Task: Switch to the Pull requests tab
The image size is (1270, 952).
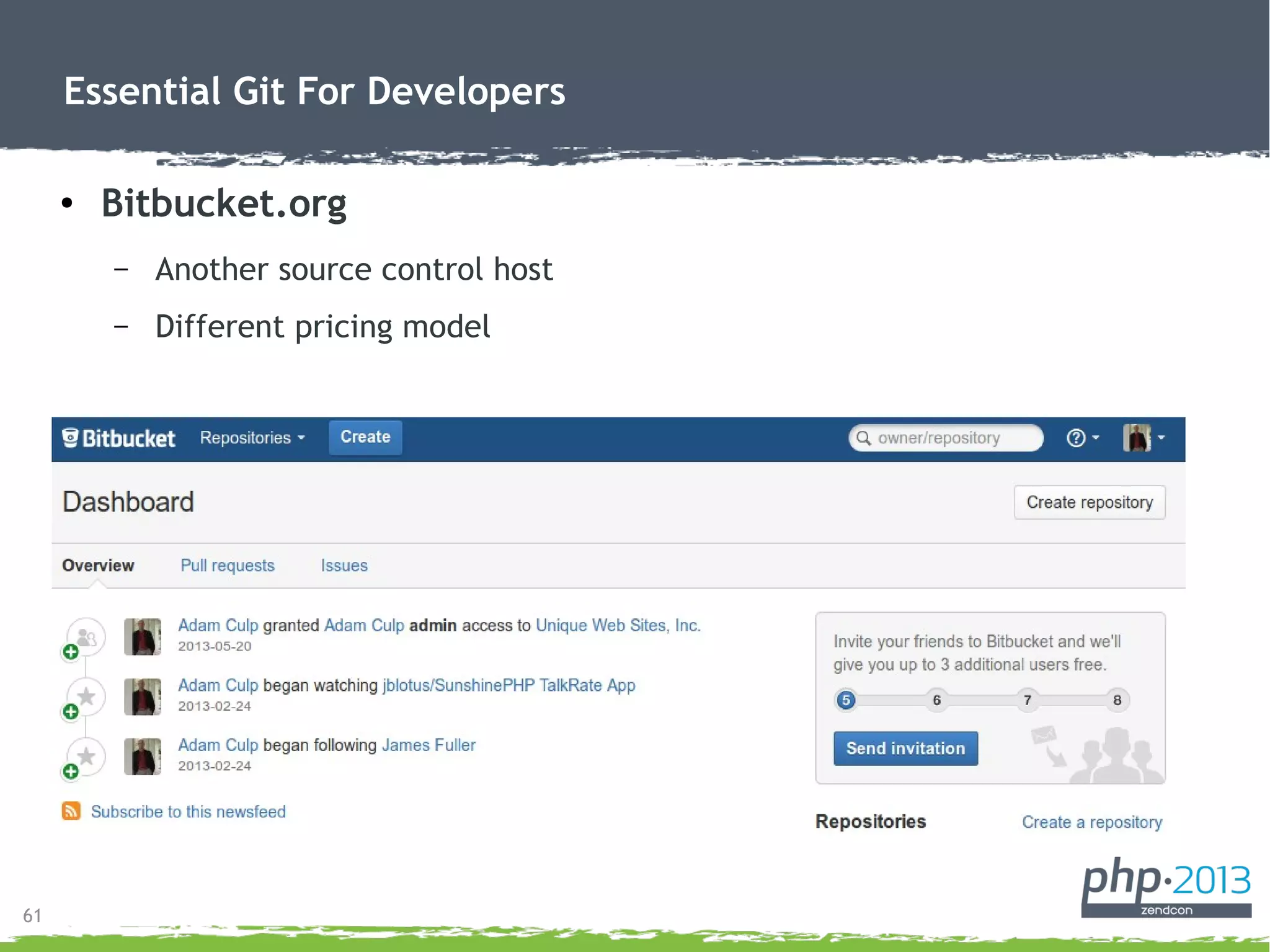Action: click(228, 566)
